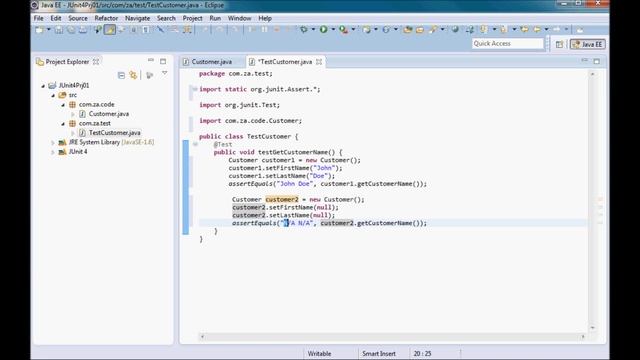This screenshot has height=360, width=640.
Task: Open the Debug icon's dropdown arrow
Action: click(313, 29)
